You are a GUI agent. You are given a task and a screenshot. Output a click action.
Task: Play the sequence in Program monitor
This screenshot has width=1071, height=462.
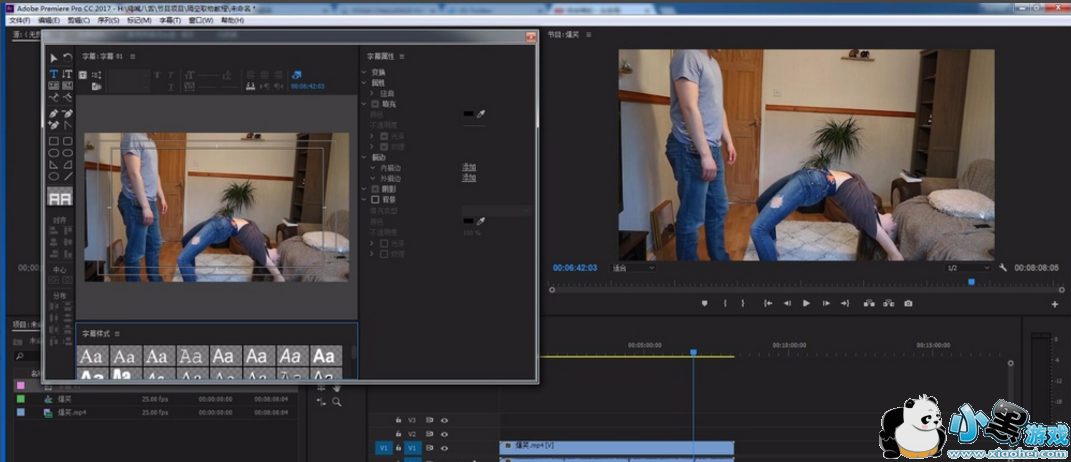pyautogui.click(x=806, y=303)
